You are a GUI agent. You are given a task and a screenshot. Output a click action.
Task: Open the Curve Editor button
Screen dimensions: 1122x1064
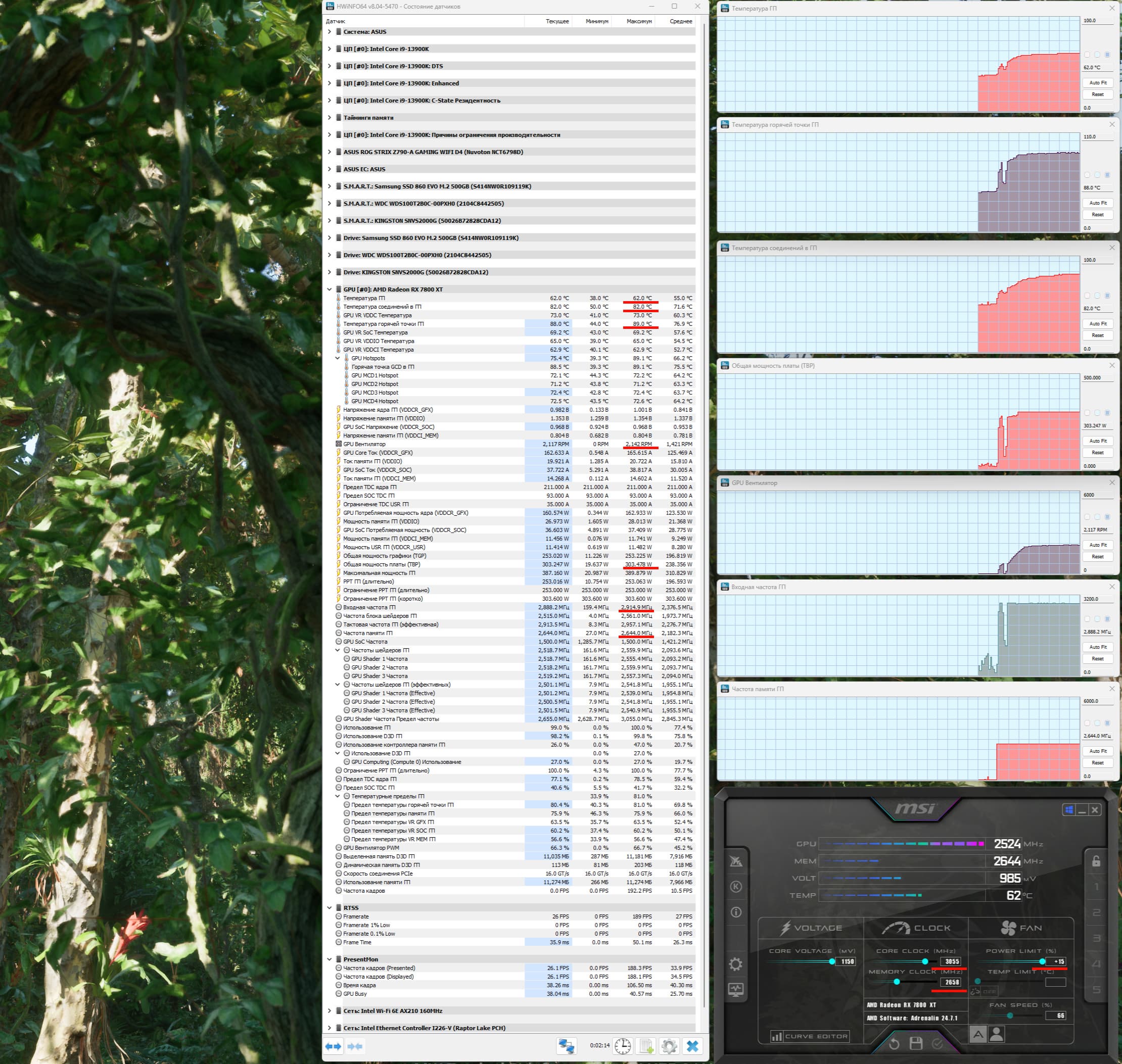coord(810,1036)
